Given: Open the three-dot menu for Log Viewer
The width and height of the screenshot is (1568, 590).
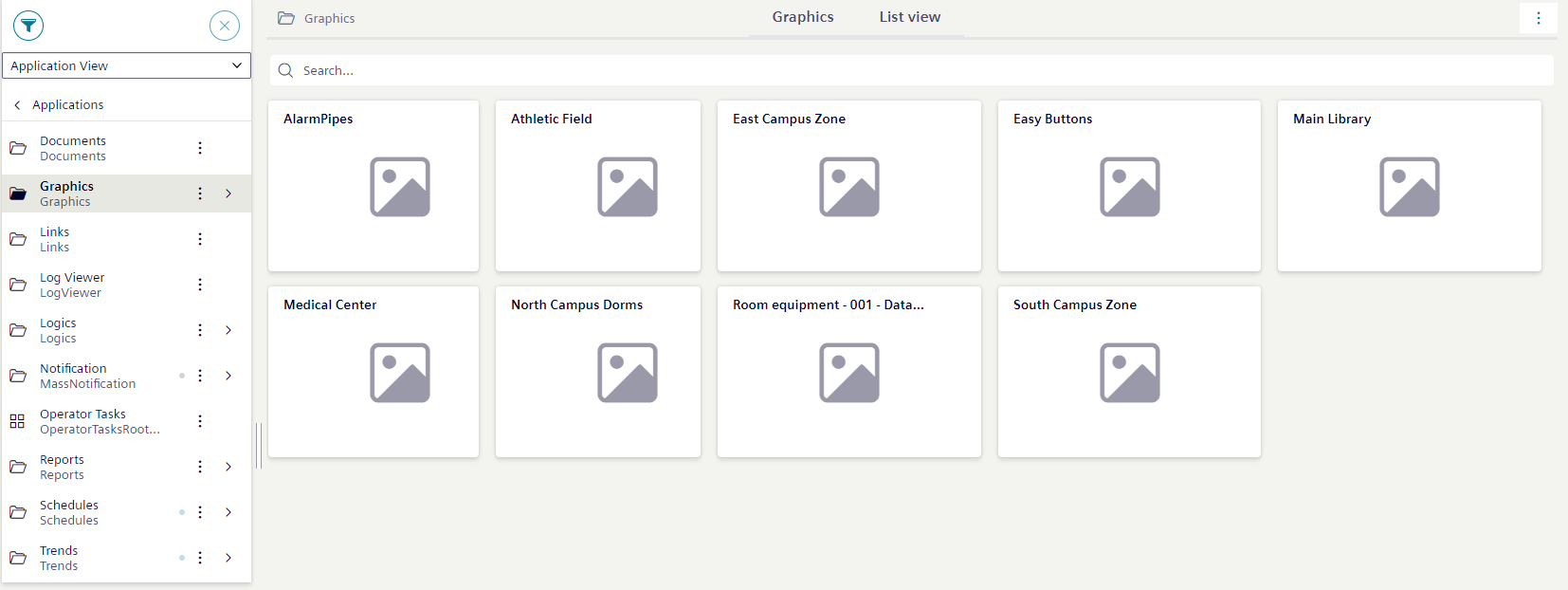Looking at the screenshot, I should pyautogui.click(x=200, y=285).
